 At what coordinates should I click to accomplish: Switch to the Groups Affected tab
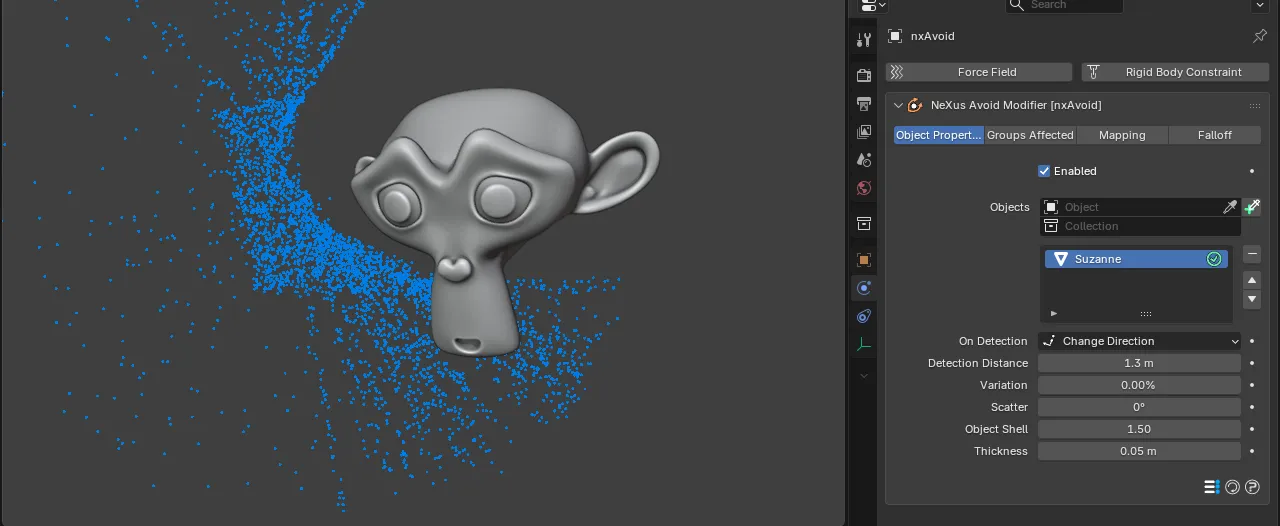tap(1030, 135)
